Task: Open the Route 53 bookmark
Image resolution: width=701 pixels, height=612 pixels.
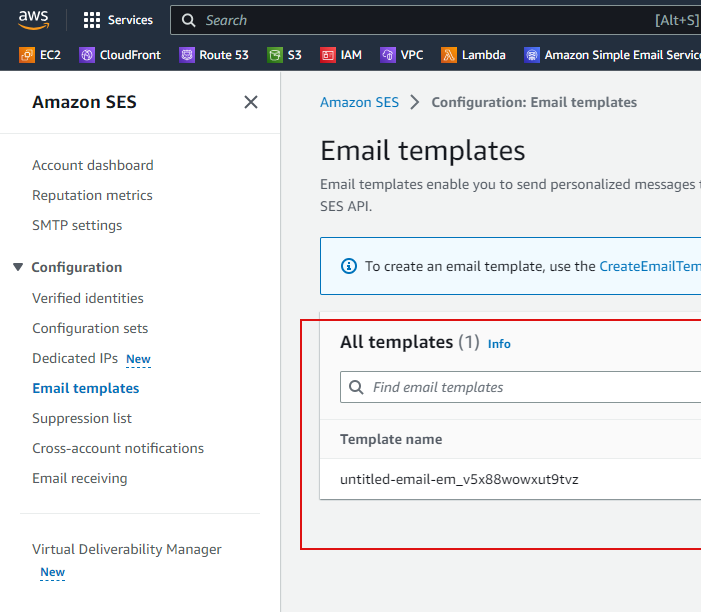Action: pyautogui.click(x=214, y=55)
